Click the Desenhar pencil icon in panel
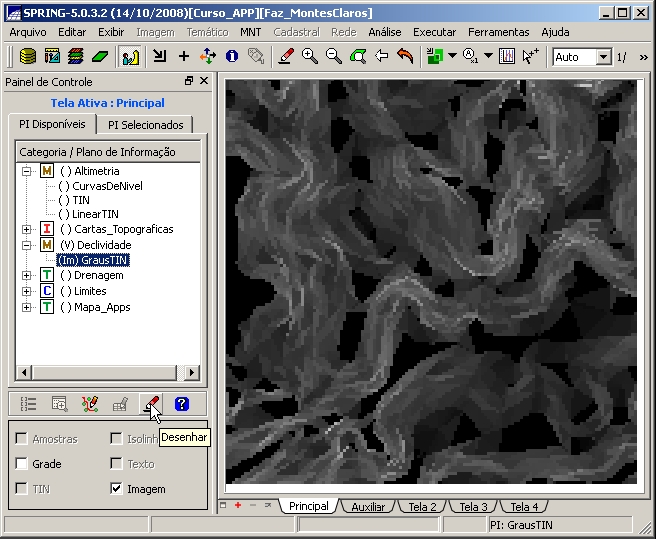 pyautogui.click(x=151, y=404)
